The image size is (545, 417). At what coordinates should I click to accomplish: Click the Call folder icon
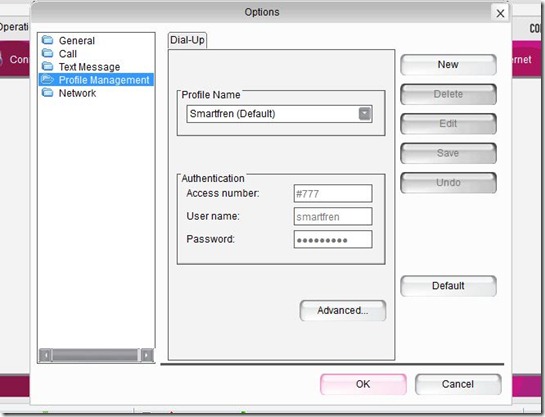click(x=47, y=54)
